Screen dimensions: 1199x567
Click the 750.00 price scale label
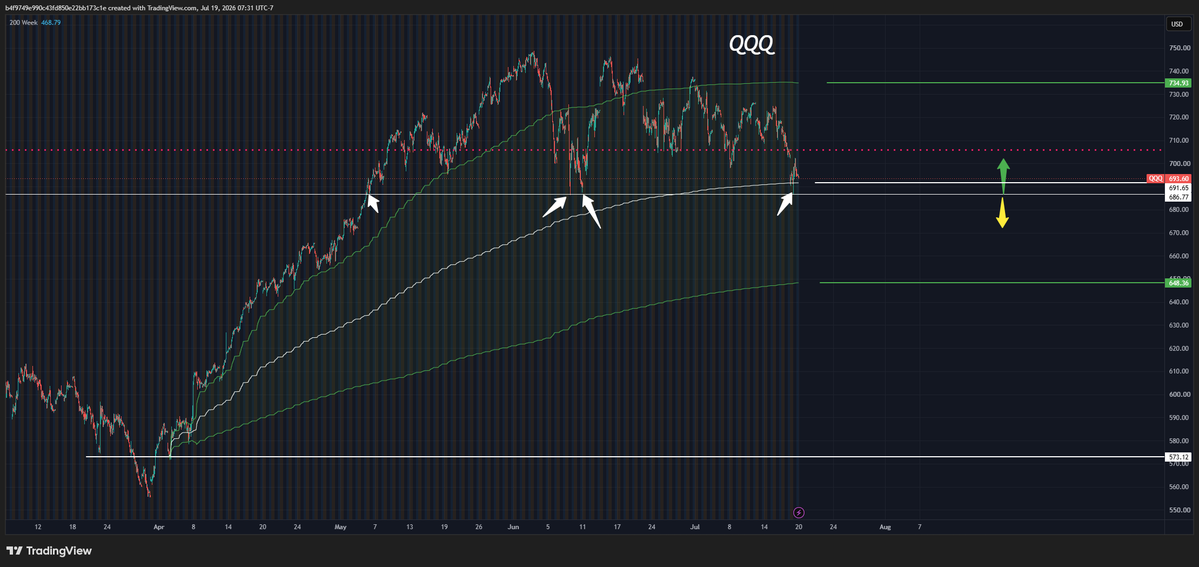coord(1178,48)
